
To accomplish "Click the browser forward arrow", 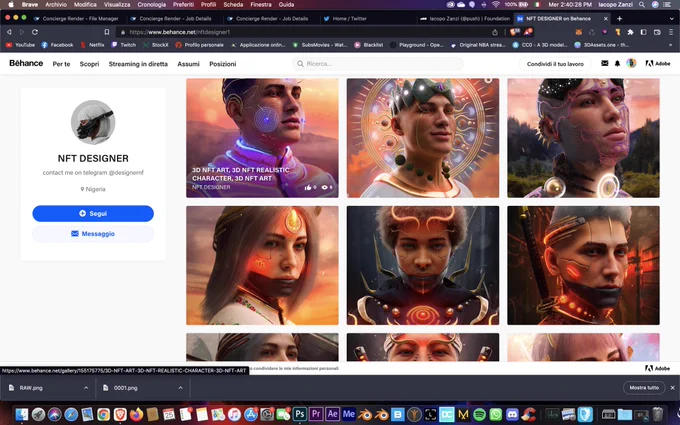I will 22,32.
